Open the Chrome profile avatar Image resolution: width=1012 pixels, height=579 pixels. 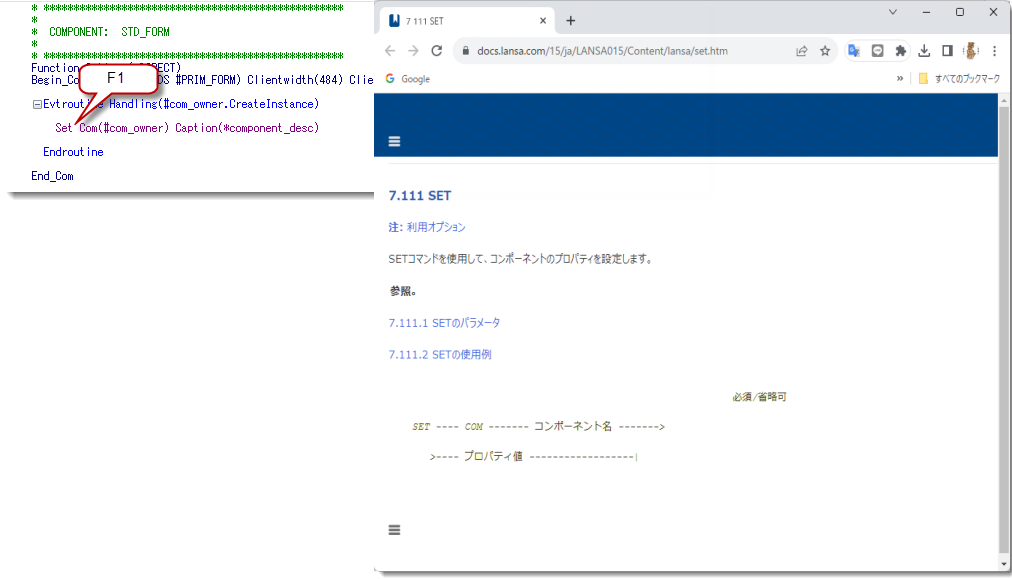coord(971,51)
